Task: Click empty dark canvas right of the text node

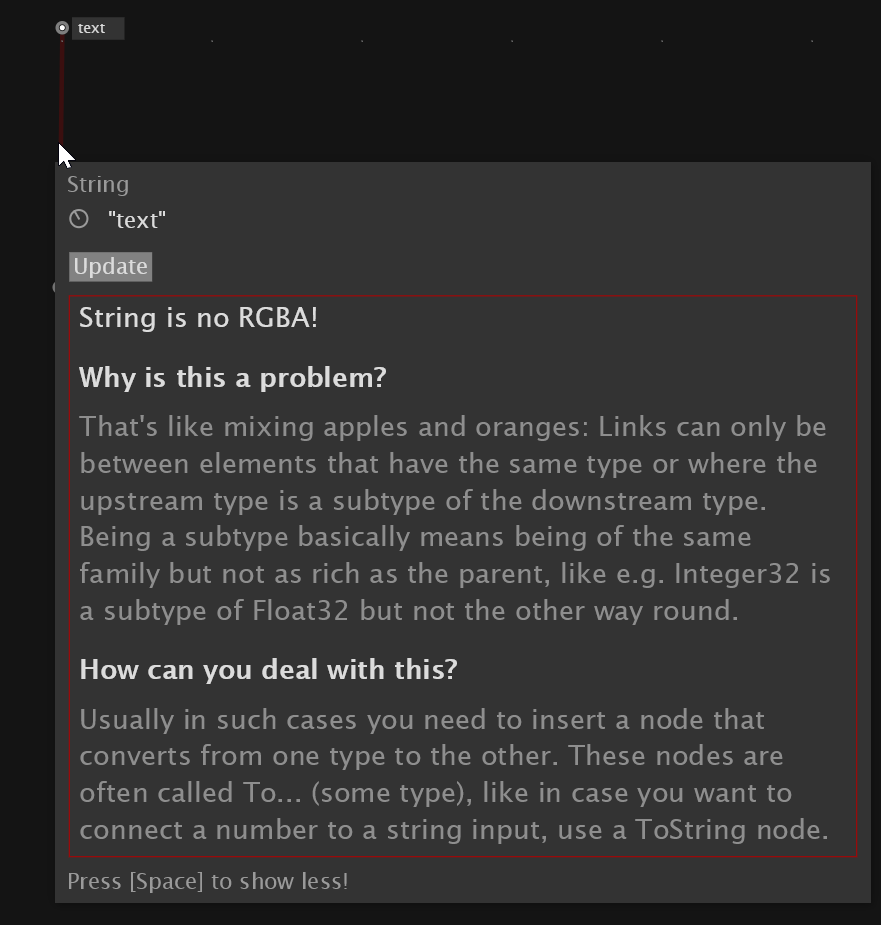Action: 472,94
